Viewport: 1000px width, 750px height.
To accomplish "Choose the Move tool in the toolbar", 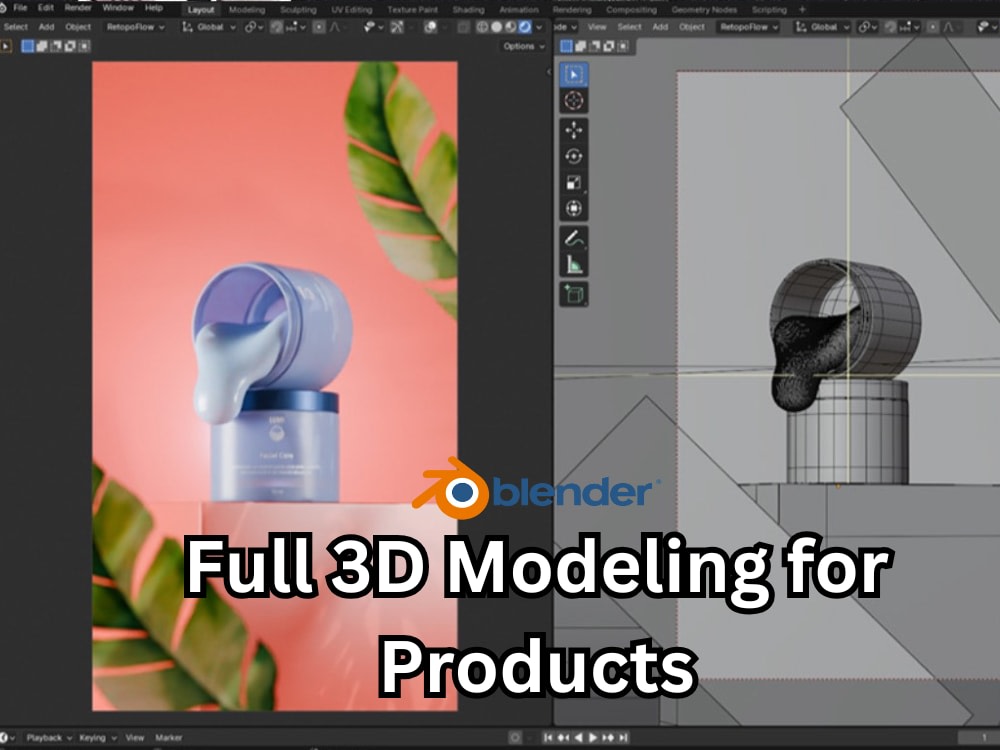I will [x=573, y=130].
